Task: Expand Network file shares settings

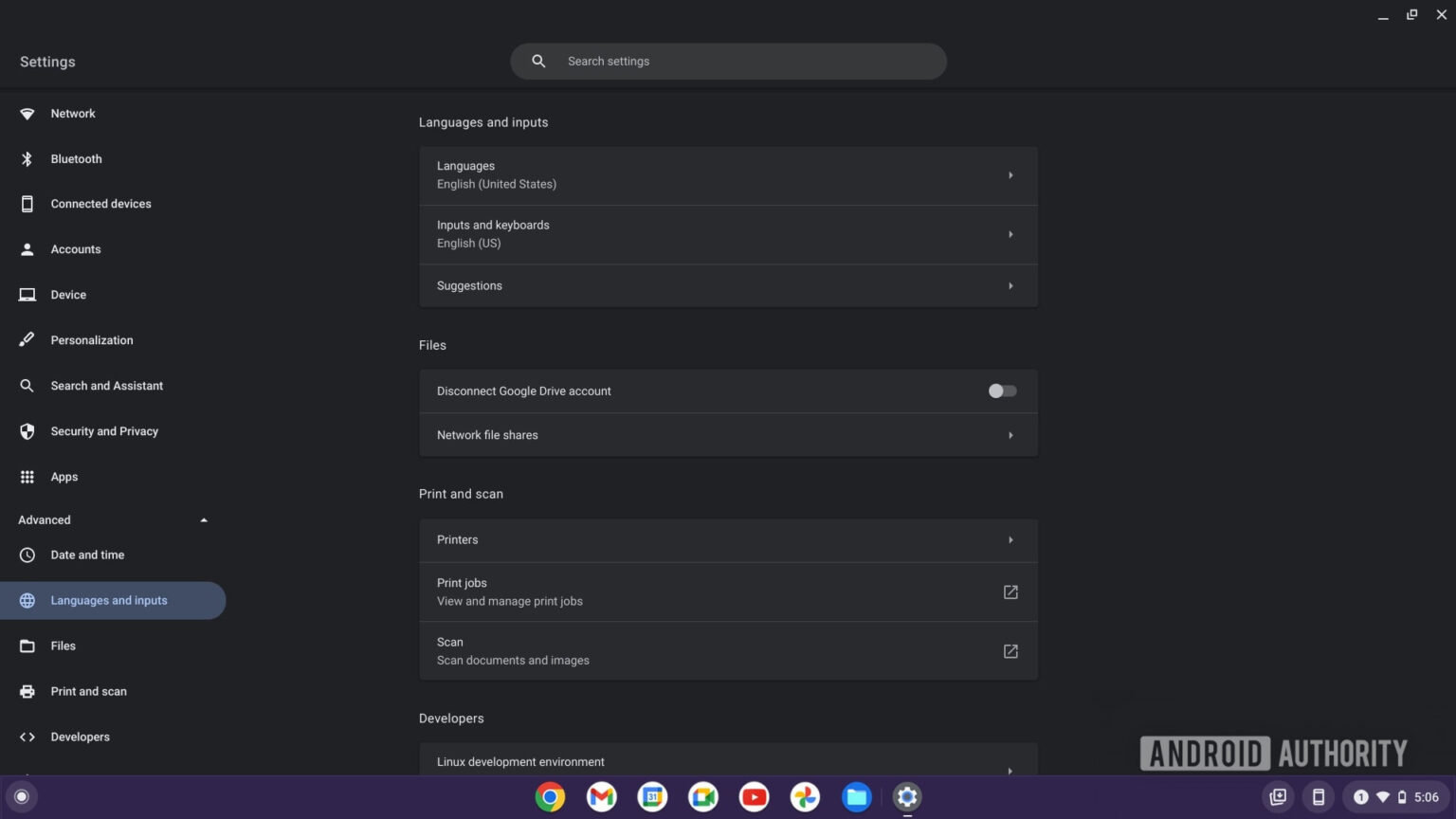Action: pyautogui.click(x=728, y=434)
